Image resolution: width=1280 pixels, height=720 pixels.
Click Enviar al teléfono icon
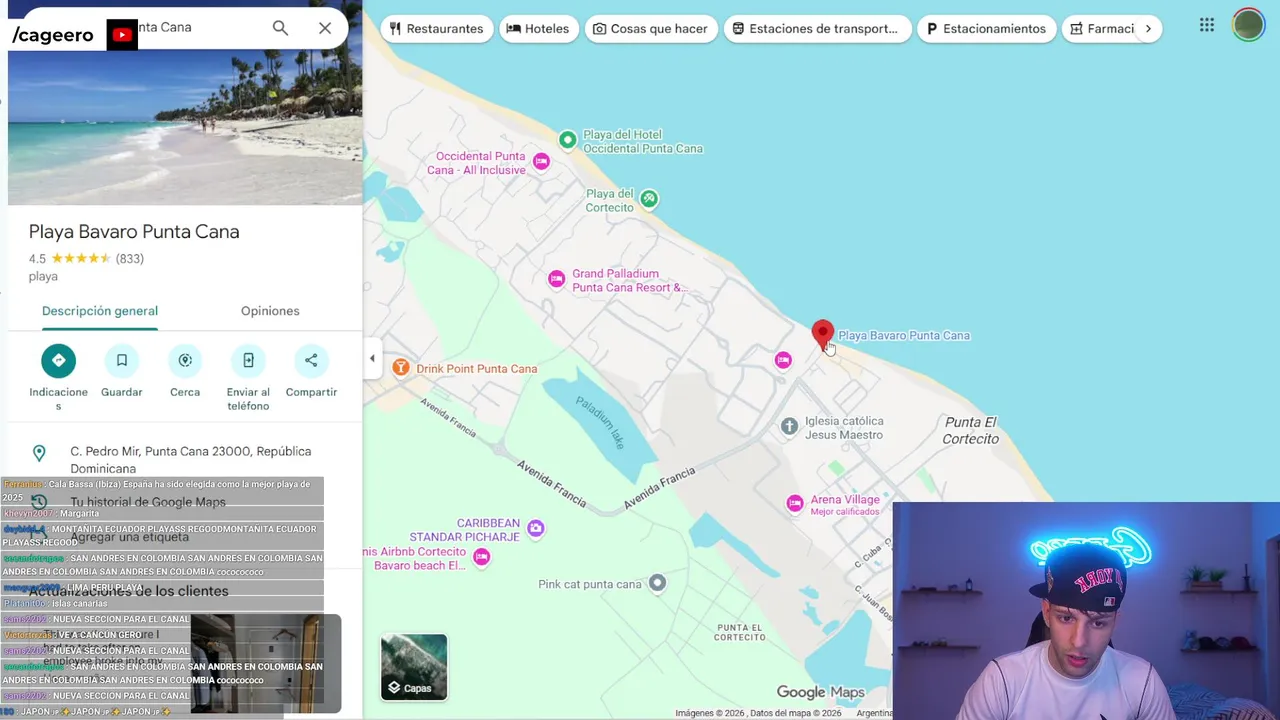[x=248, y=360]
